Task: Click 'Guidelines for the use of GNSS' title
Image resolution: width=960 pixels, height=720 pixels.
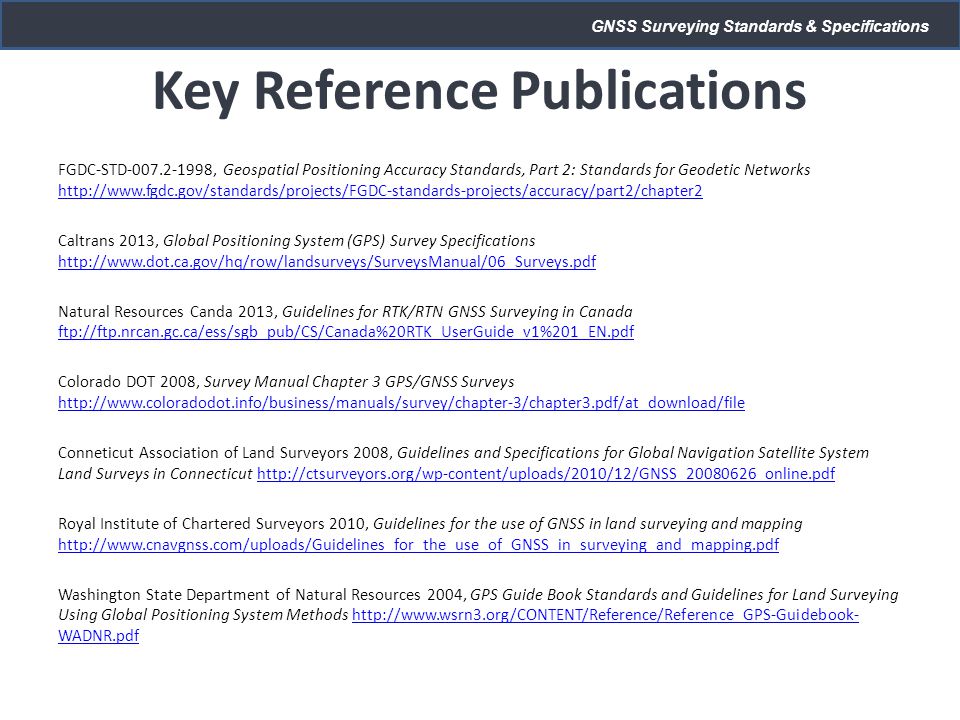Action: 588,524
